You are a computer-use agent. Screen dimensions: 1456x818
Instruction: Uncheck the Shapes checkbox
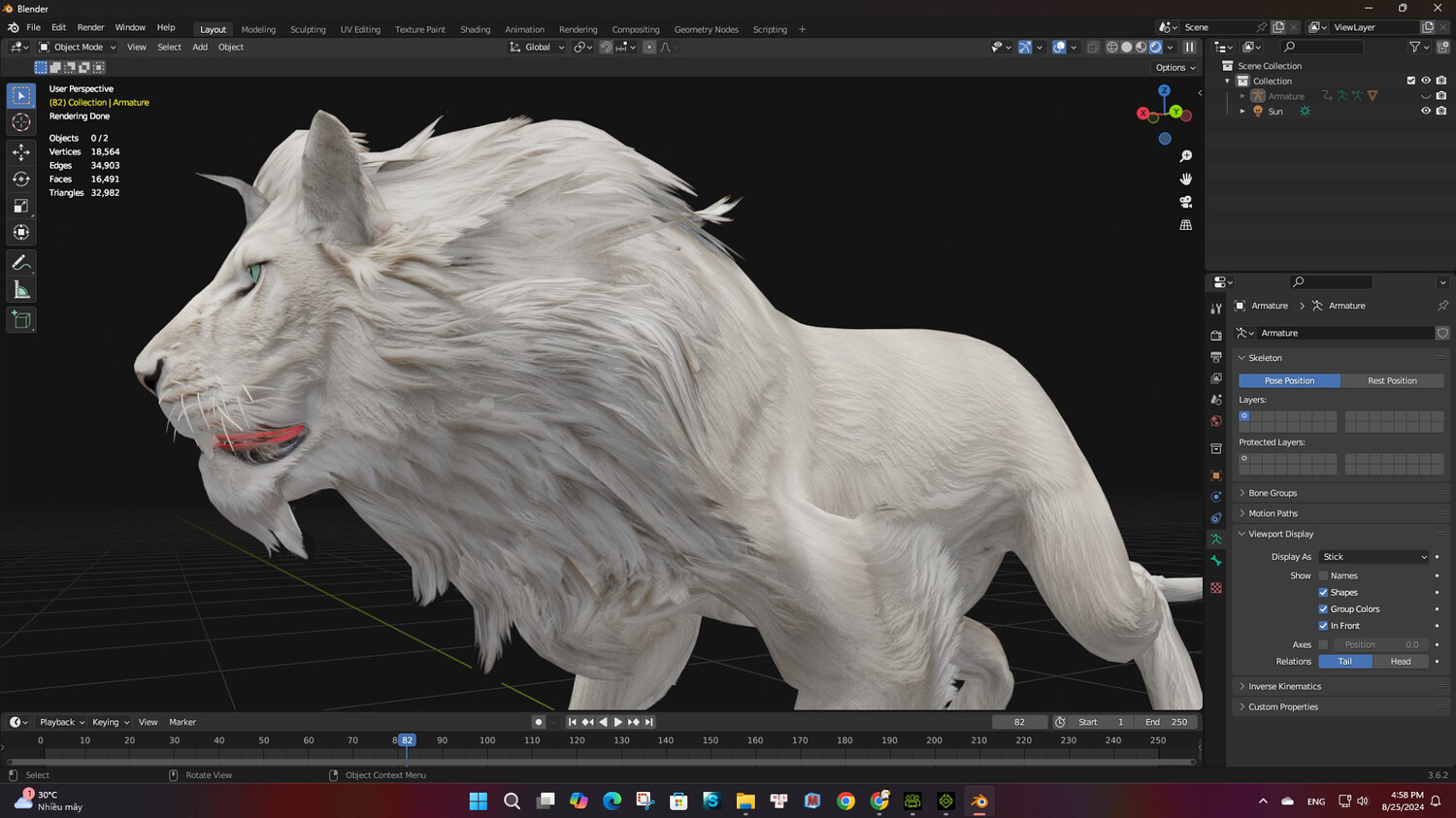pos(1323,593)
